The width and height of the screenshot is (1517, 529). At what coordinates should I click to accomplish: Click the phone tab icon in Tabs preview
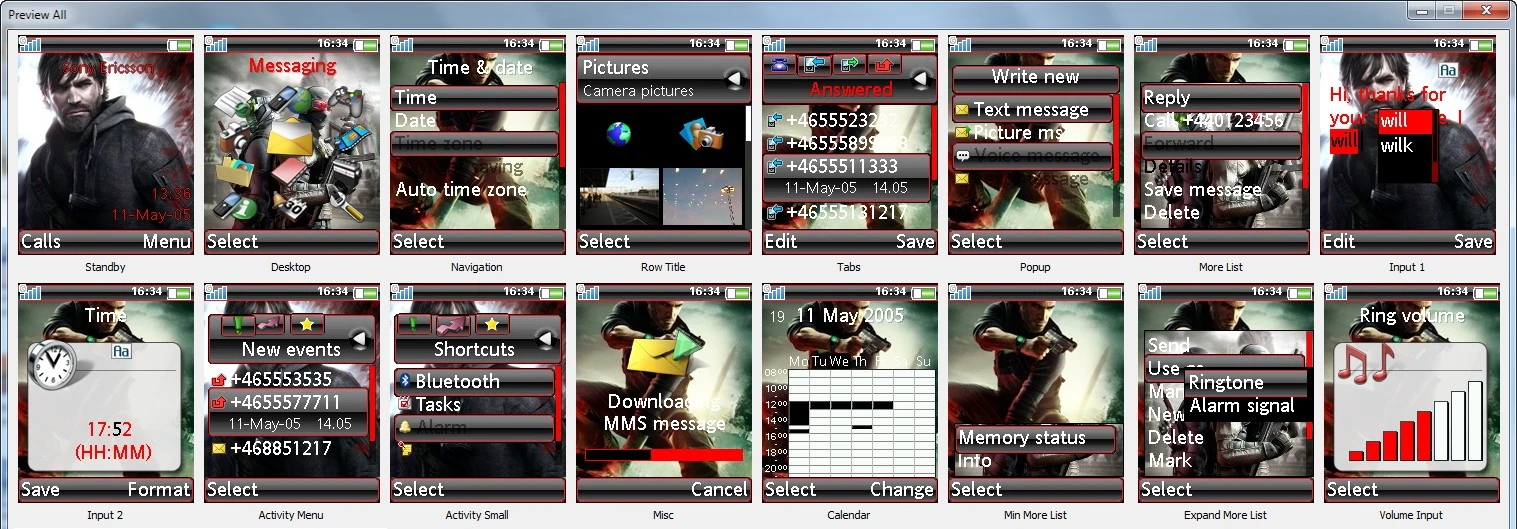click(x=782, y=65)
